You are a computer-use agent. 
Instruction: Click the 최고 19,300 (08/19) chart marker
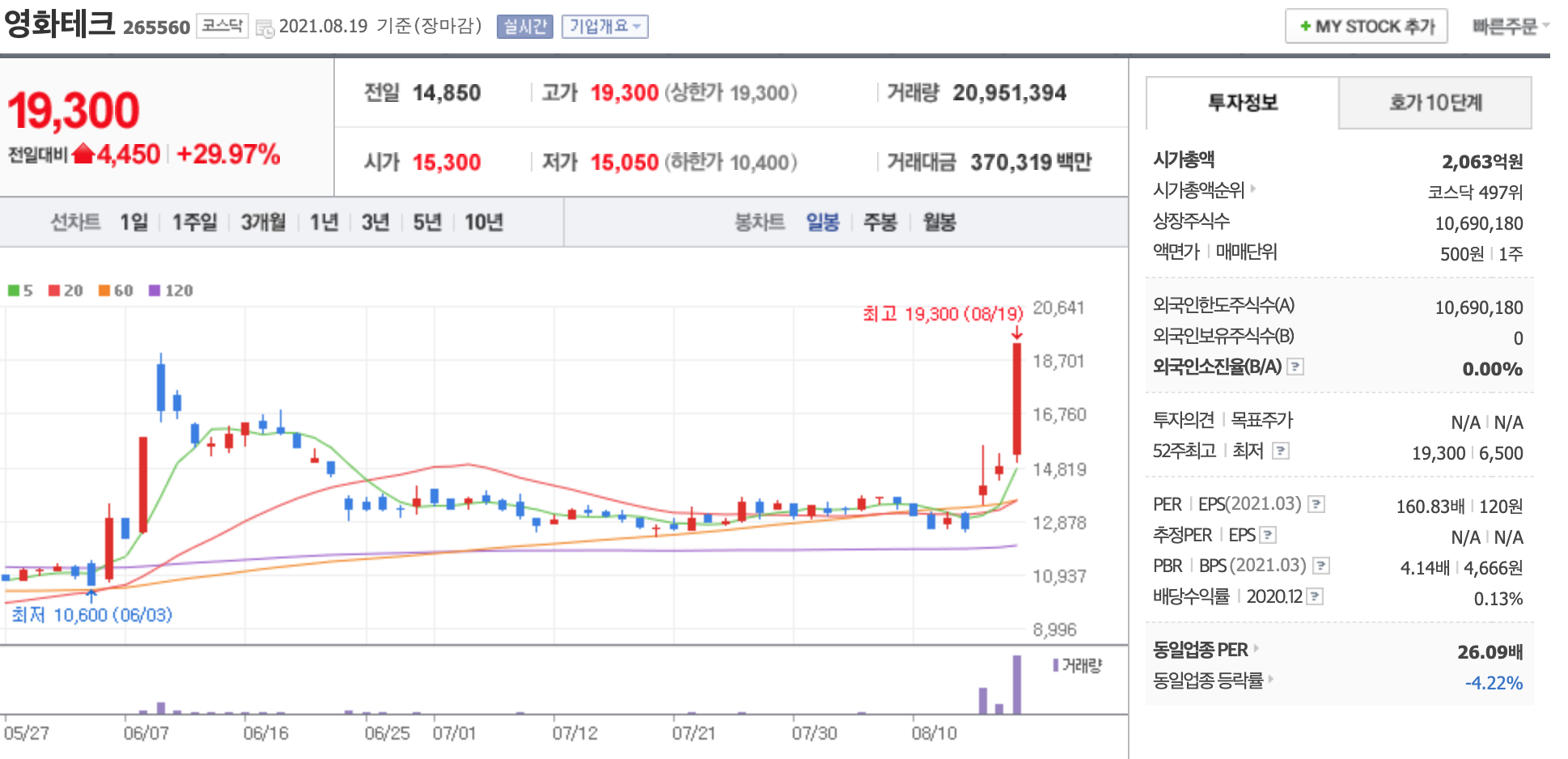[x=943, y=314]
